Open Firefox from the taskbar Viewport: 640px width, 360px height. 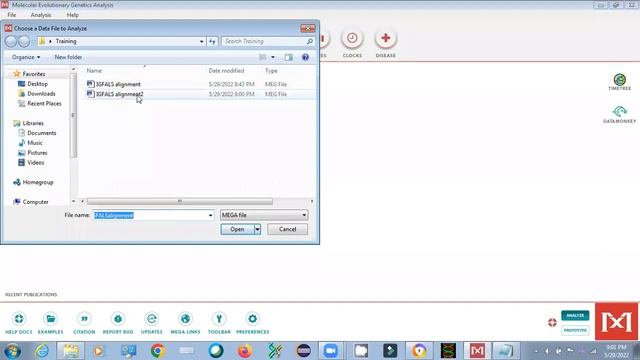[244, 351]
